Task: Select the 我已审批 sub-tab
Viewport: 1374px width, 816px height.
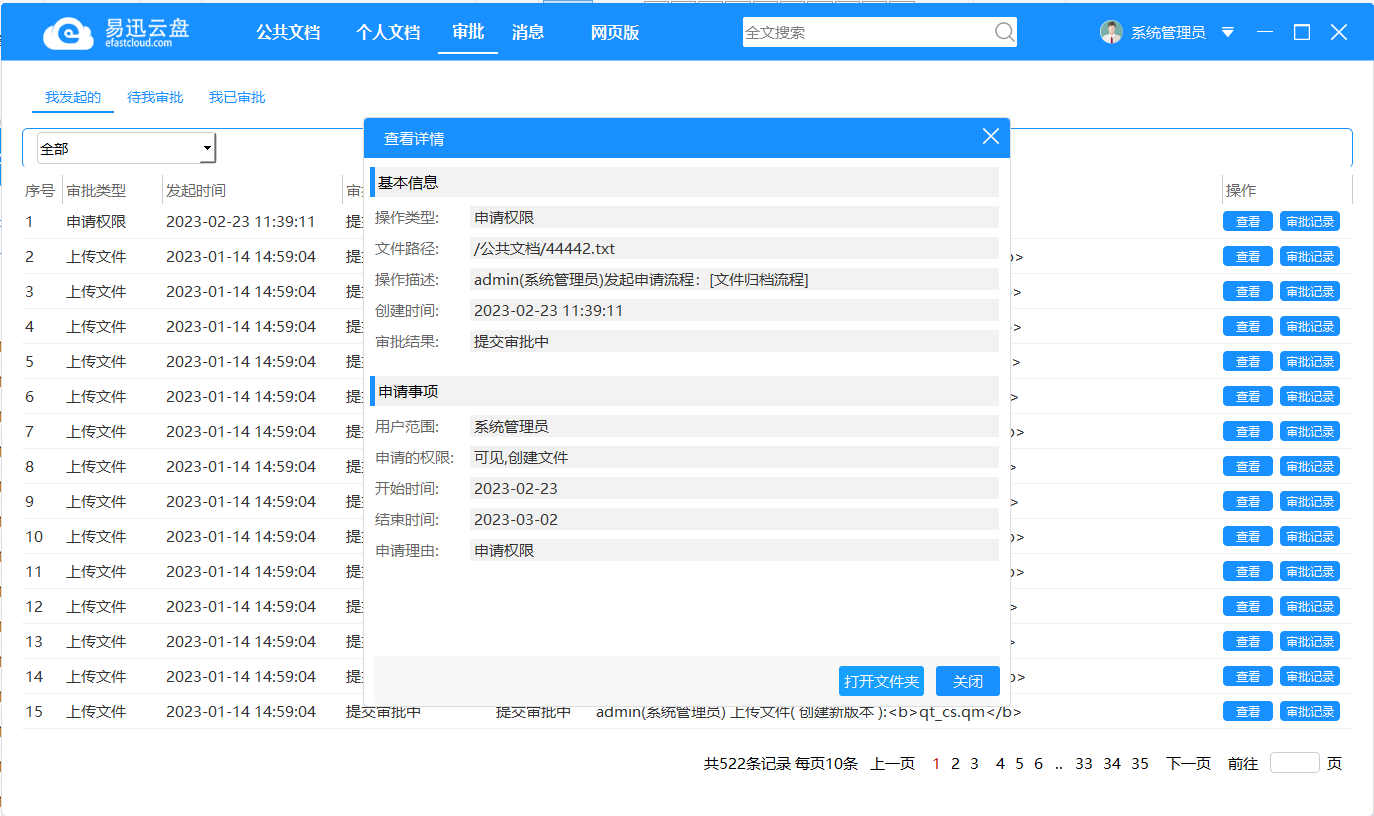Action: [x=237, y=97]
